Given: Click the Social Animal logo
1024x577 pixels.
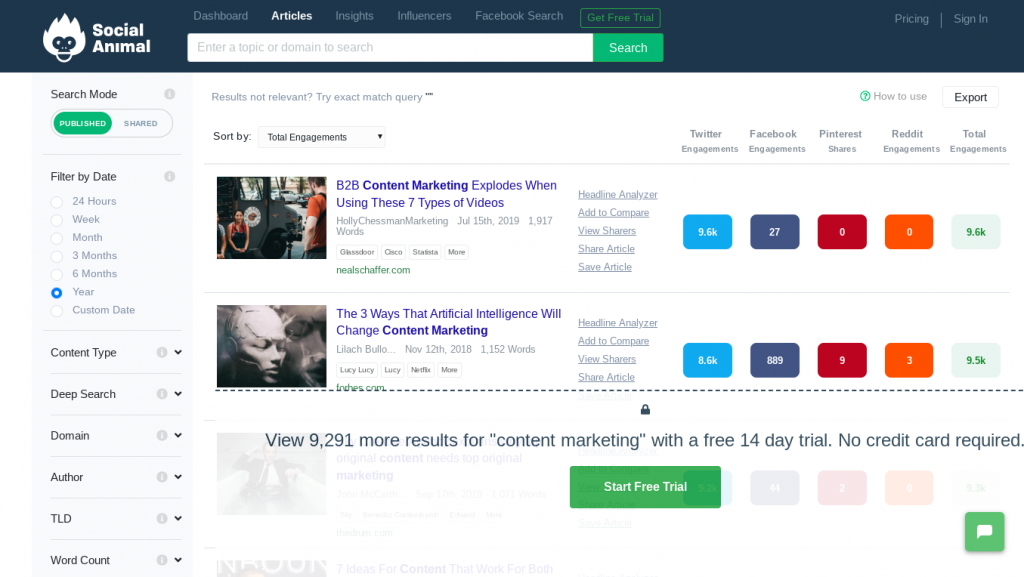Looking at the screenshot, I should tap(97, 38).
